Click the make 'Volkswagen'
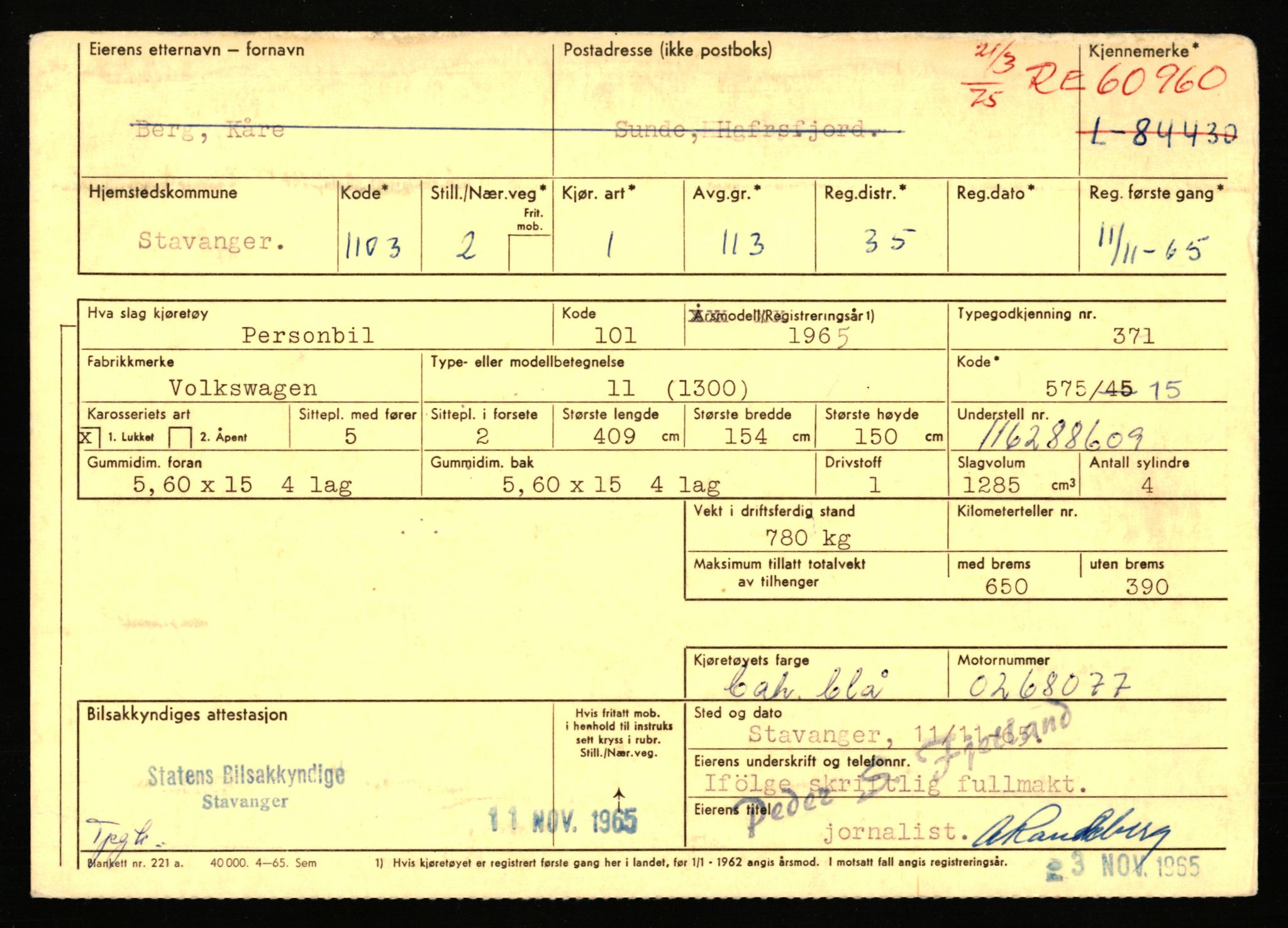Viewport: 1288px width, 928px height. point(243,388)
